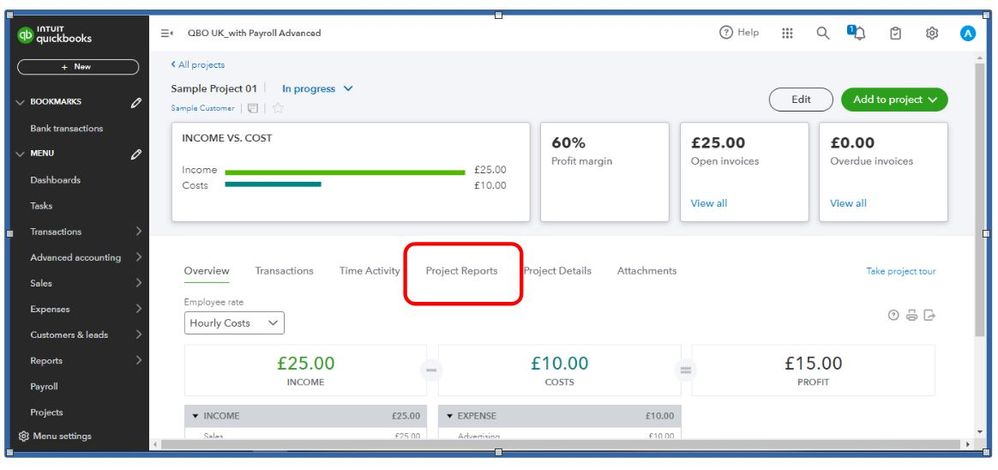Click the export icon beside the printer
The width and height of the screenshot is (998, 470).
coord(929,316)
